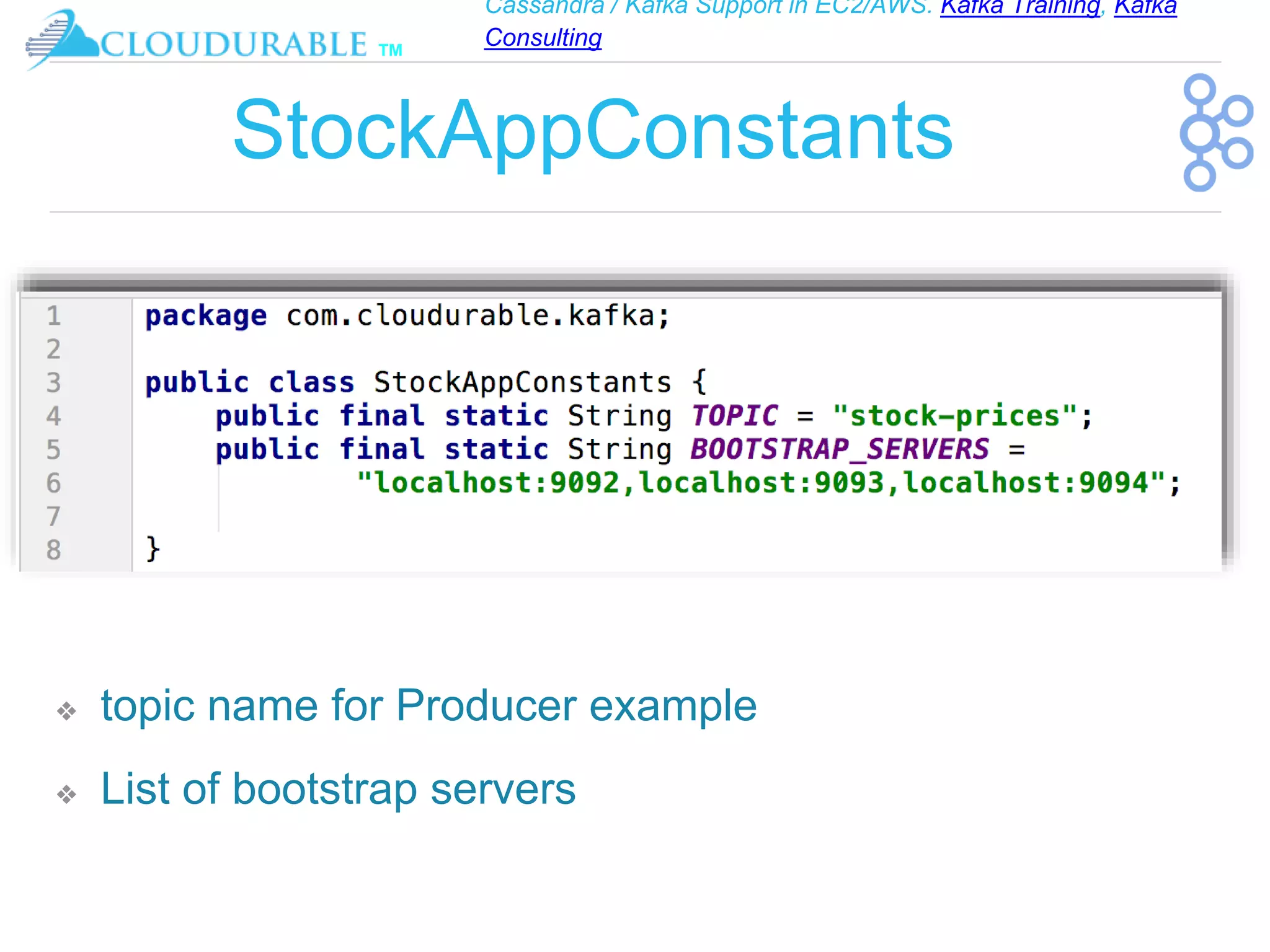Click the diamond bullet before List of bootstrap
This screenshot has width=1270, height=952.
(66, 793)
